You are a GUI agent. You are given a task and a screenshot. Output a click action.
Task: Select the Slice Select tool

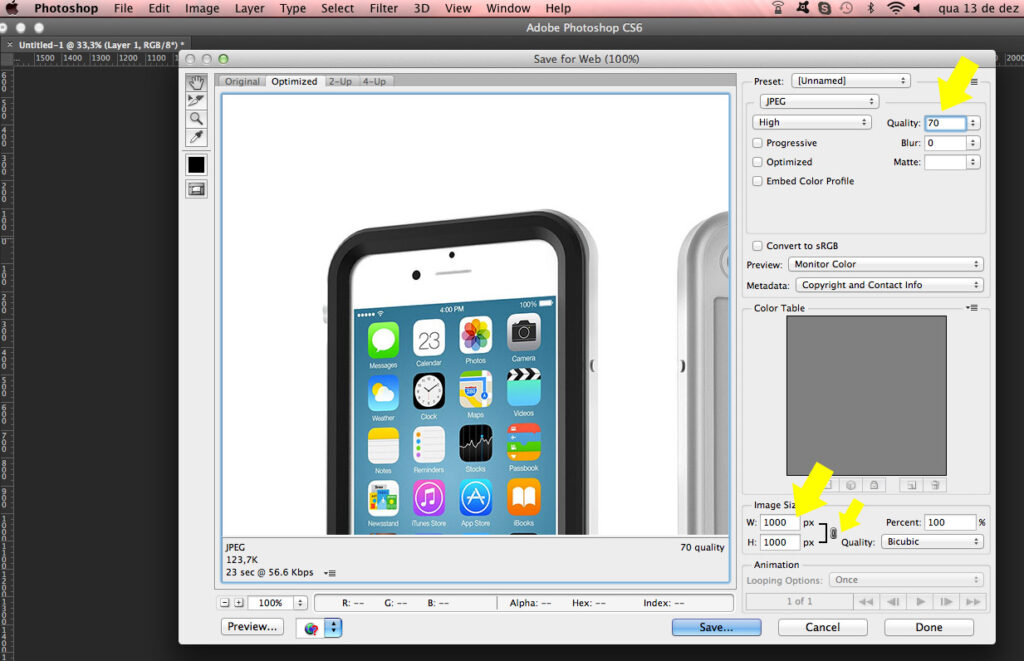coord(196,101)
